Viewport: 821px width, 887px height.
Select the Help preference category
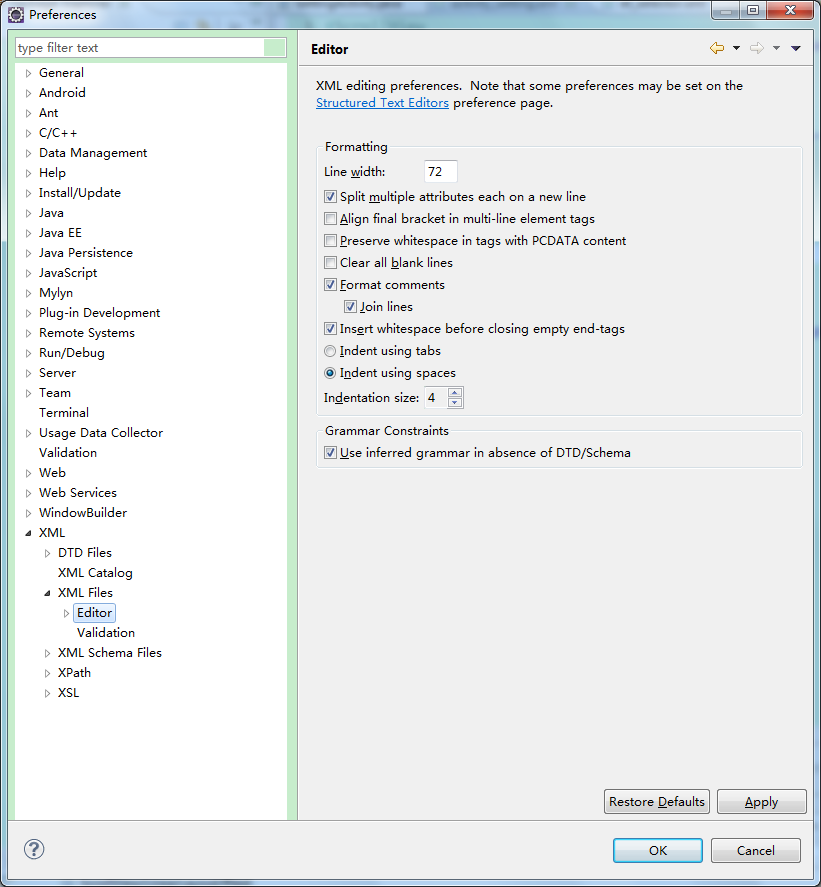(x=52, y=173)
